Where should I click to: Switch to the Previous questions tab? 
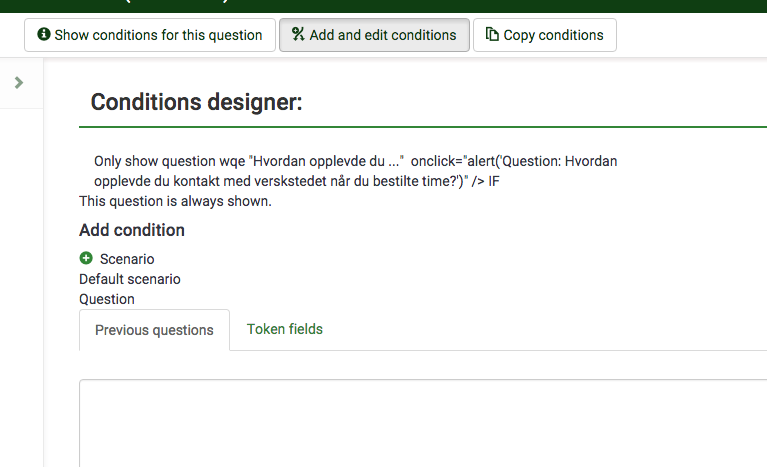pos(154,330)
